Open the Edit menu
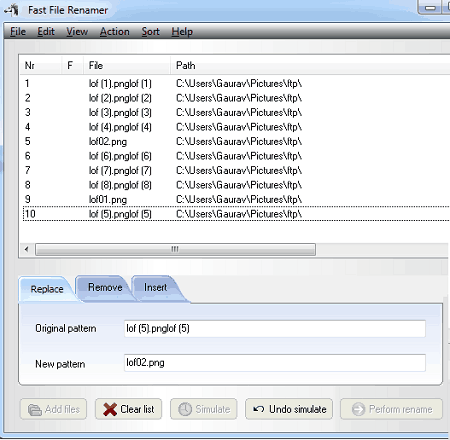 click(46, 32)
